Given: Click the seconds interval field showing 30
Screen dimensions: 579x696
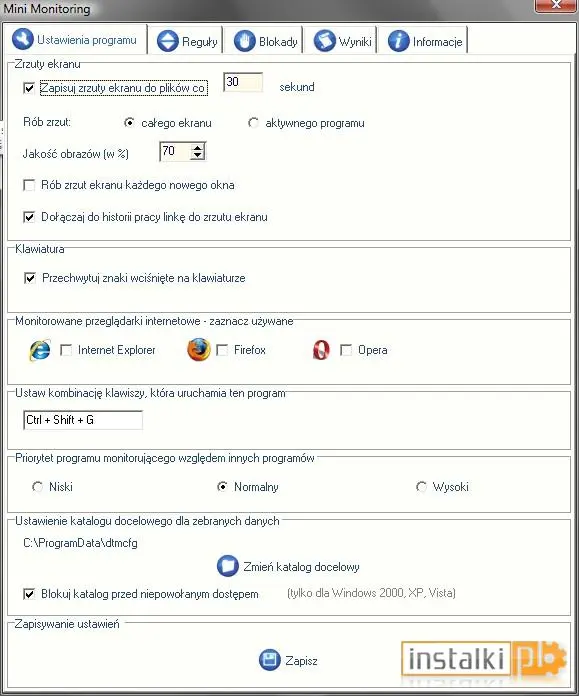Looking at the screenshot, I should 243,83.
